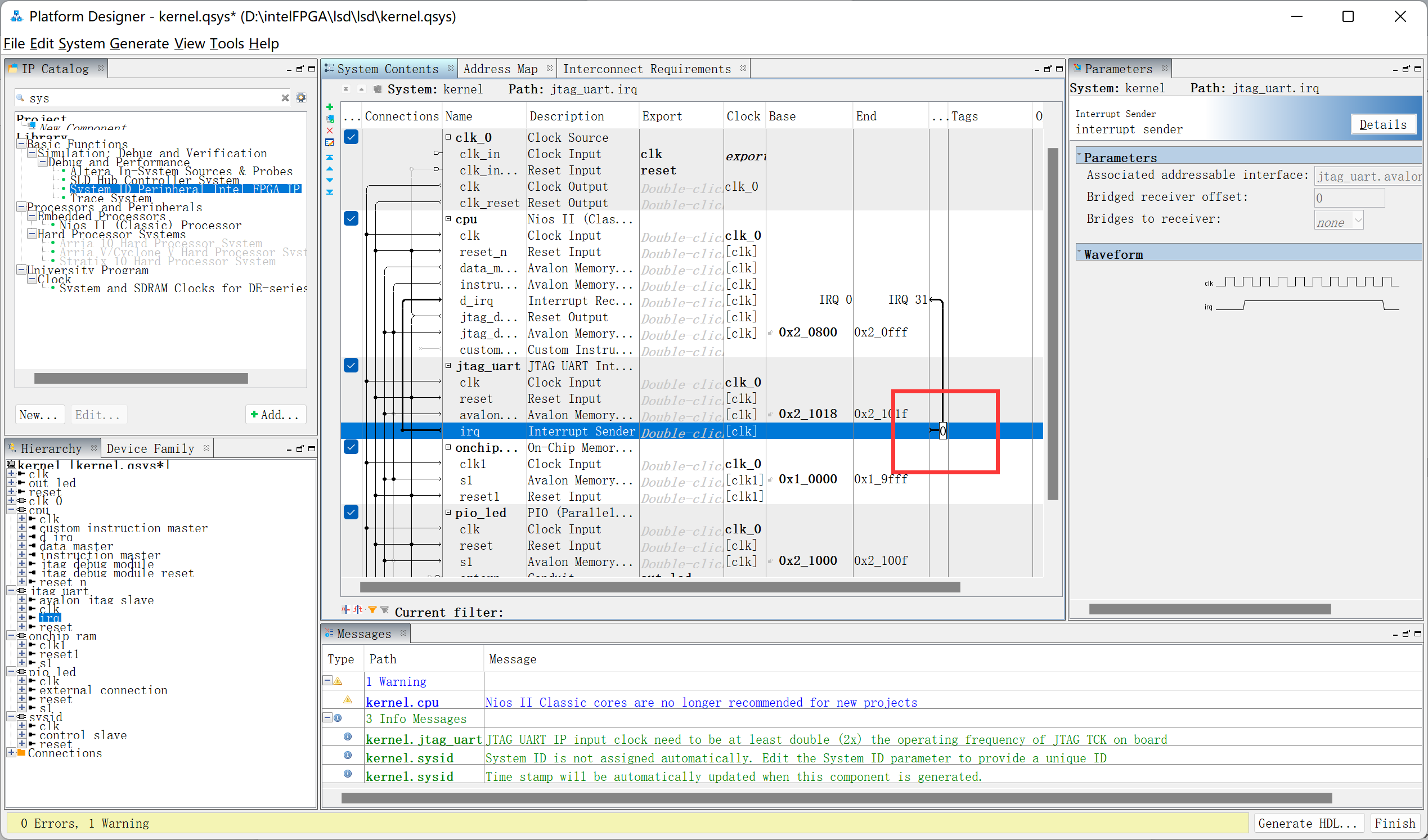The height and width of the screenshot is (840, 1428).
Task: Click the System Contents vertical scrollbar
Action: (x=1053, y=323)
